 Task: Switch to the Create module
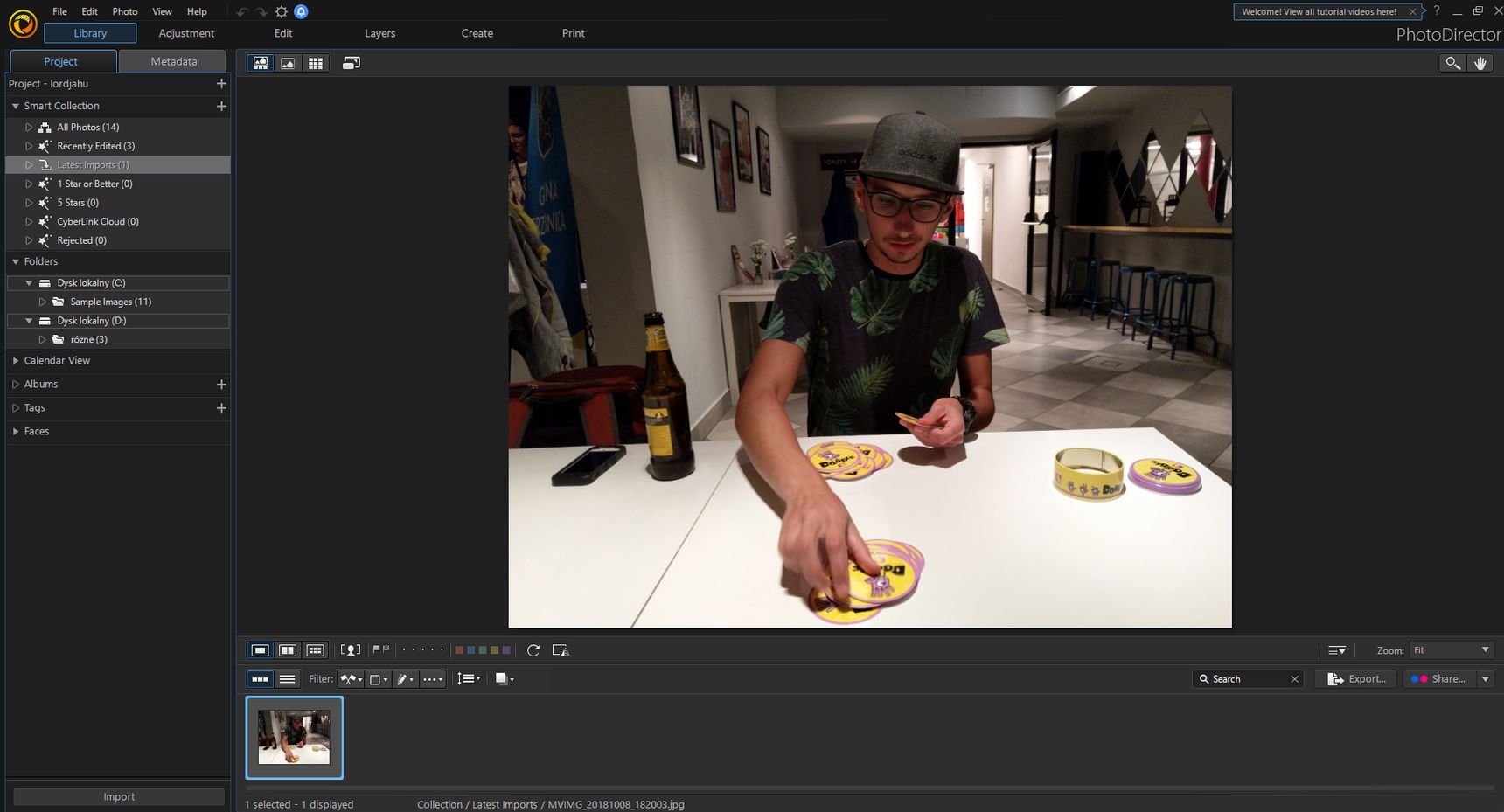point(477,33)
